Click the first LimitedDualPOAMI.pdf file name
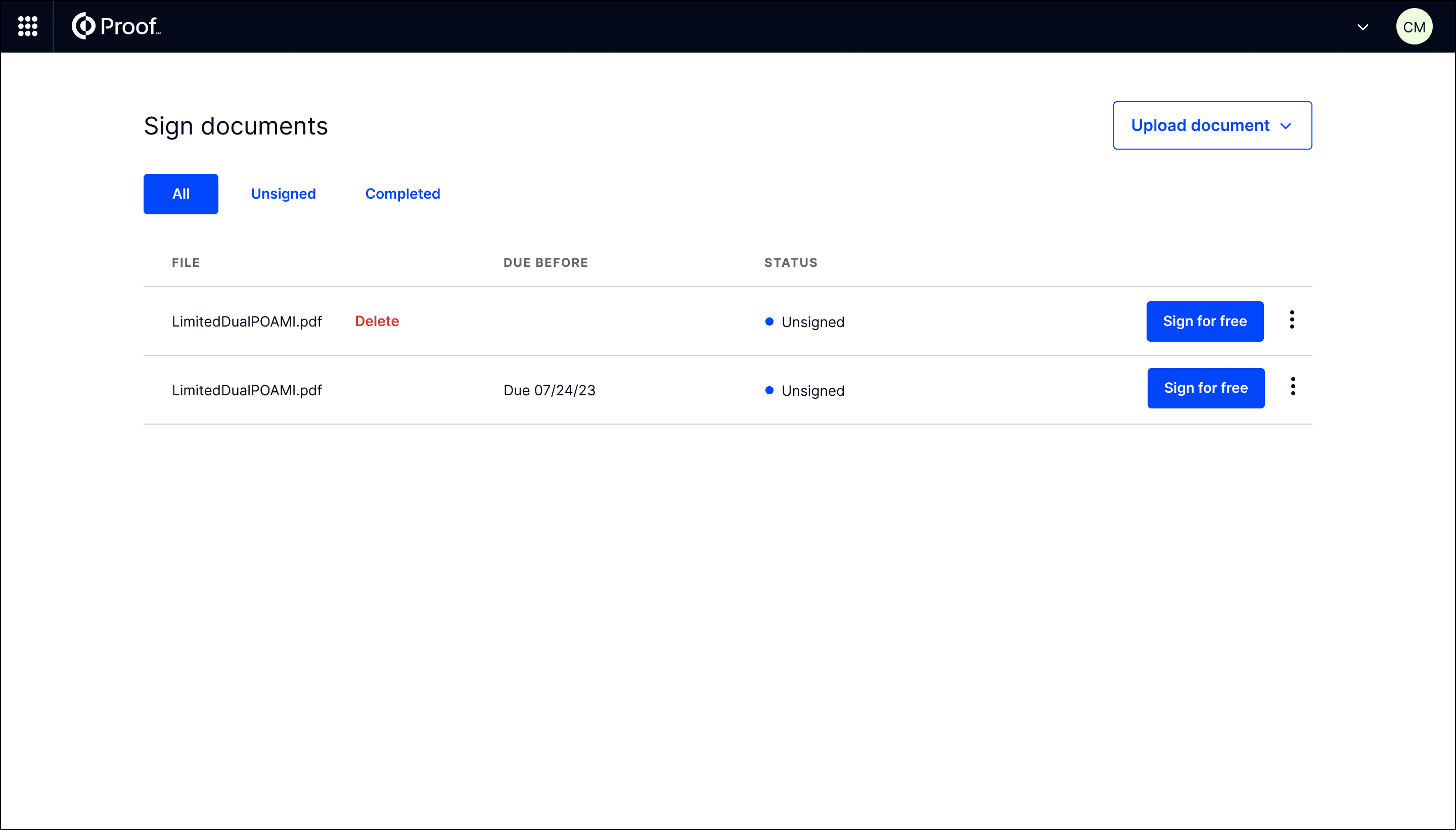This screenshot has width=1456, height=830. [247, 321]
